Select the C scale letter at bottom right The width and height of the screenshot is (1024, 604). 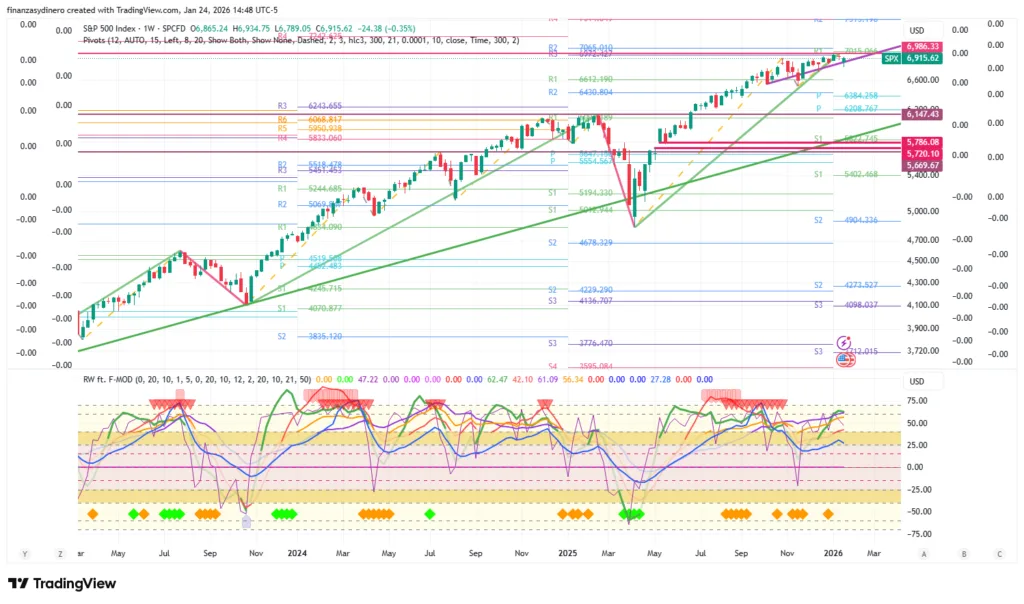(998, 552)
